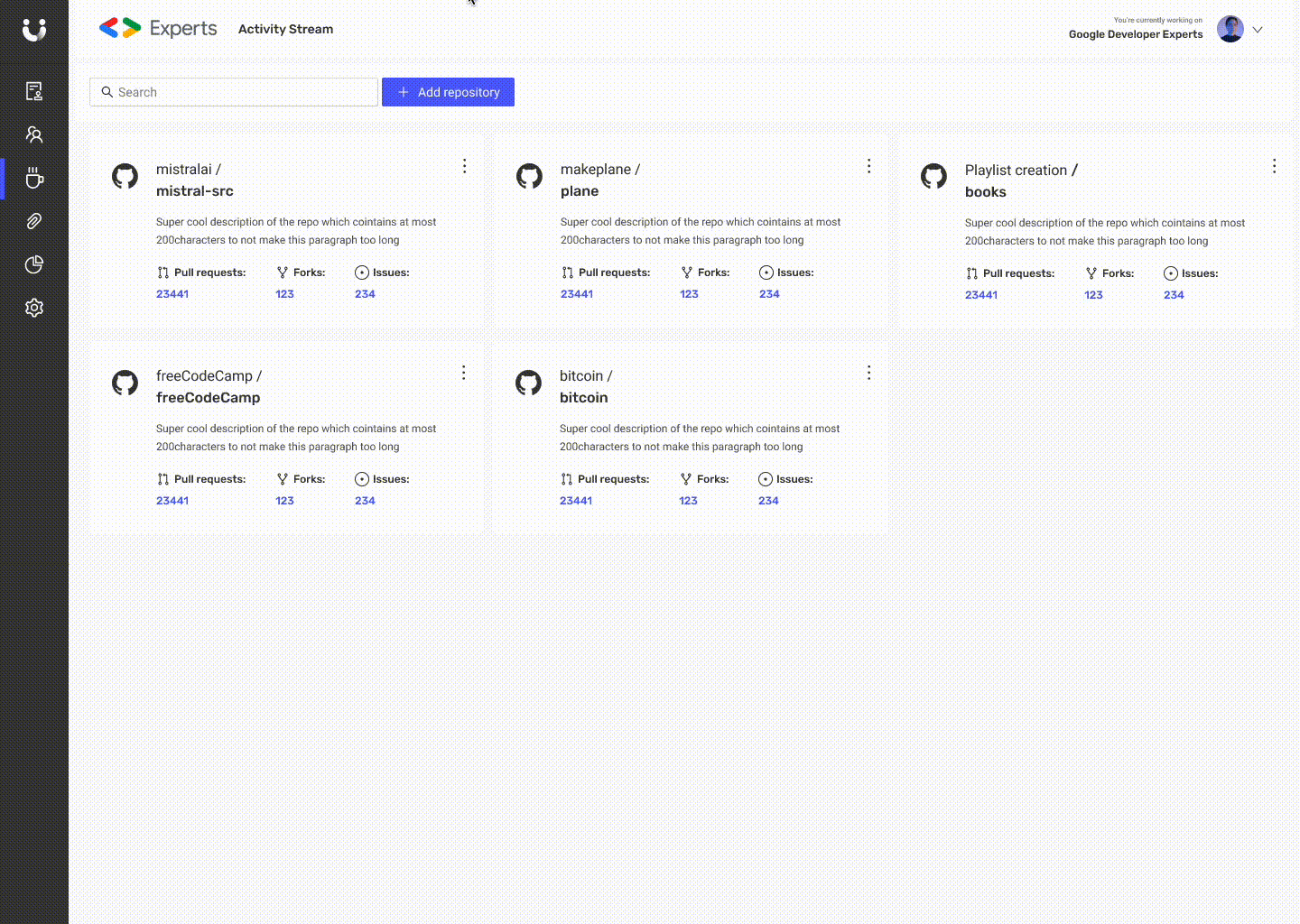
Task: Click the Playlist creation owner name
Action: [x=1016, y=171]
